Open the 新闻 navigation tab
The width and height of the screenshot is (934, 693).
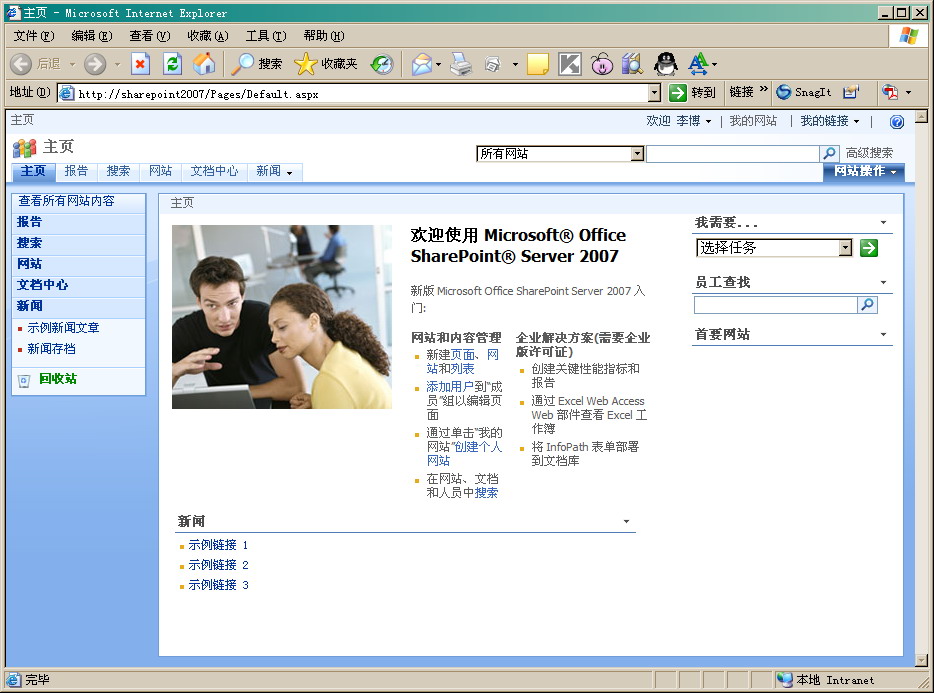pos(274,171)
